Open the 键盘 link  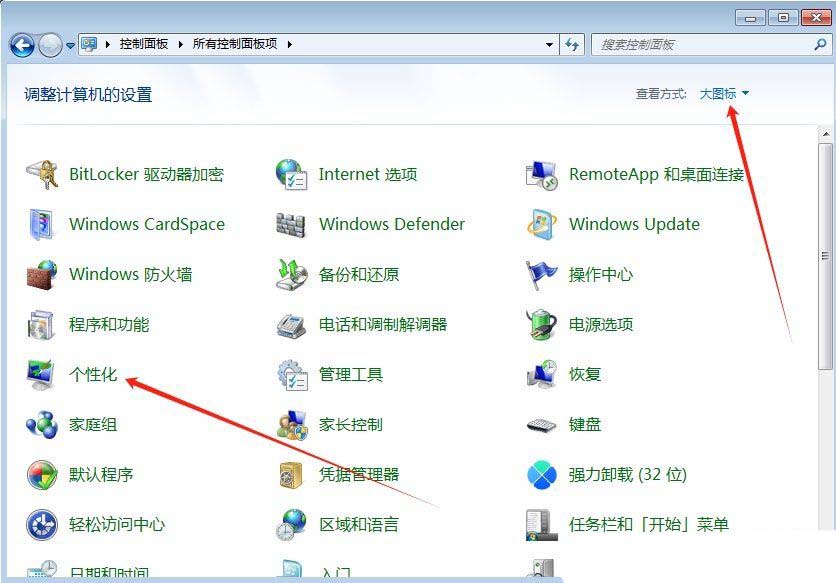(x=585, y=425)
